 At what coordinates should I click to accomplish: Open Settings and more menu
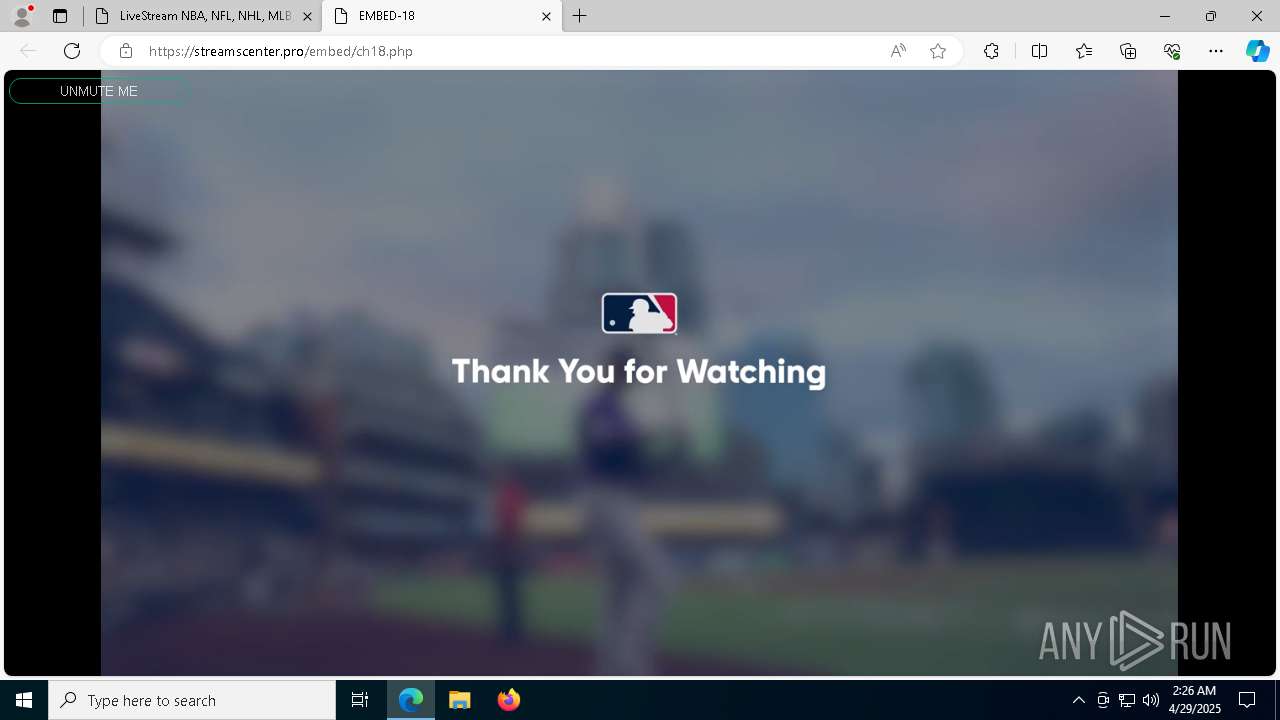click(x=1216, y=51)
